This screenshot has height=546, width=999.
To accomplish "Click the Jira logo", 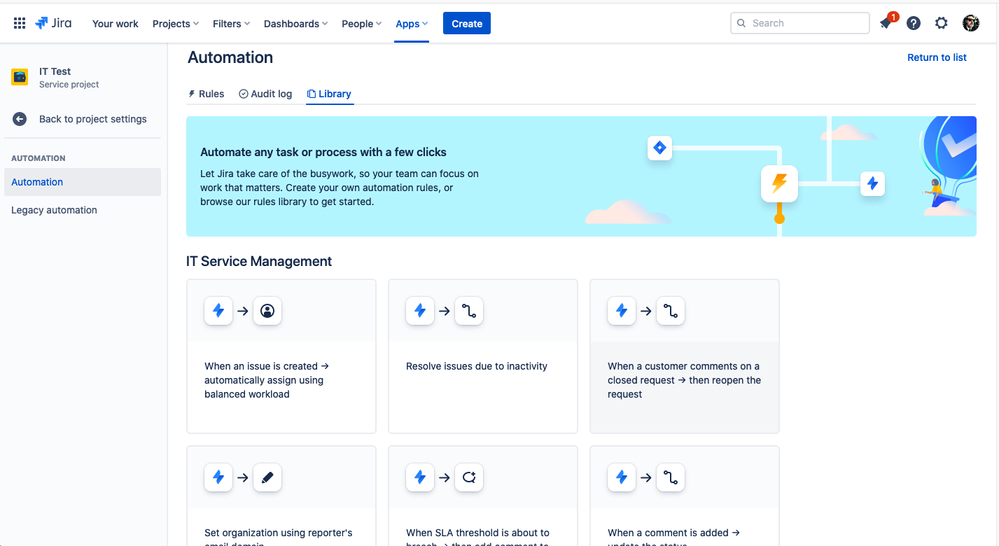I will tap(53, 23).
